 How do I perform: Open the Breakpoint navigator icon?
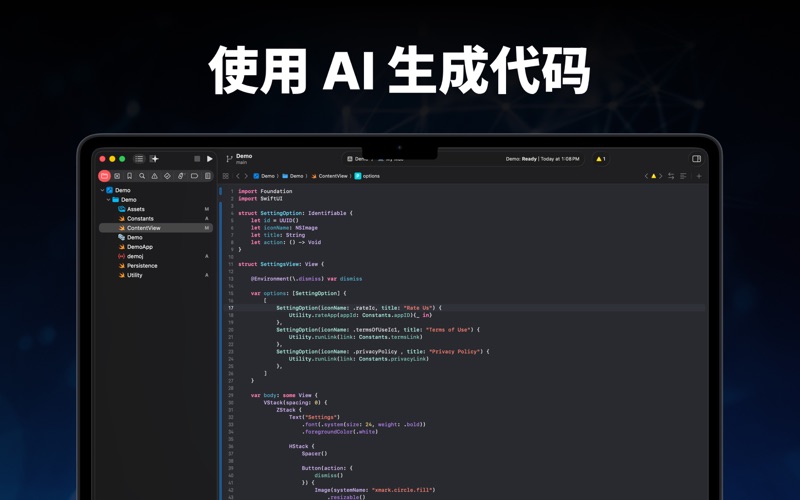pyautogui.click(x=194, y=176)
